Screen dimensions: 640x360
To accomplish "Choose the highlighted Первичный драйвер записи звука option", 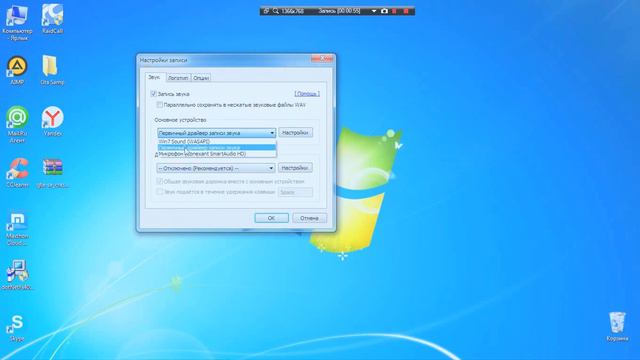I will point(217,147).
